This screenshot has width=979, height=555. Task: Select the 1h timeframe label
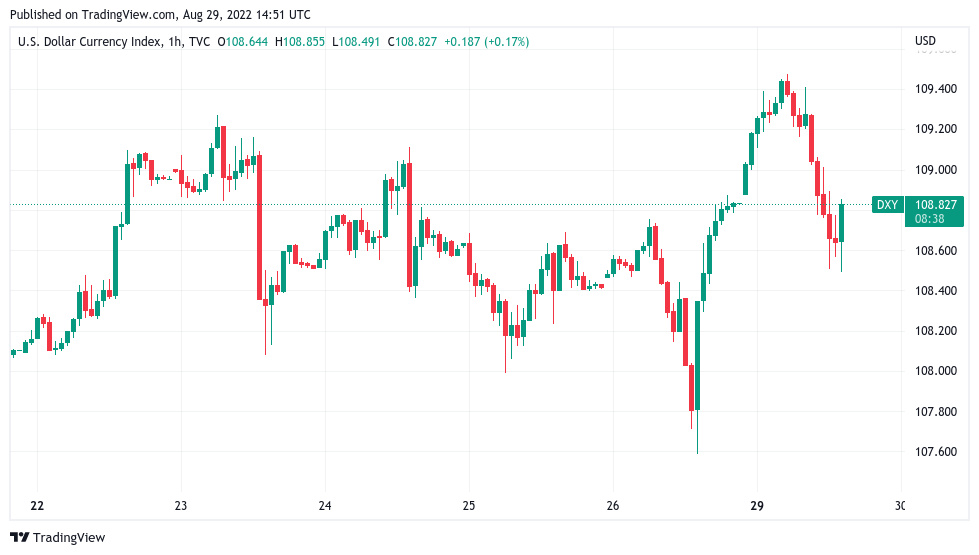(175, 42)
